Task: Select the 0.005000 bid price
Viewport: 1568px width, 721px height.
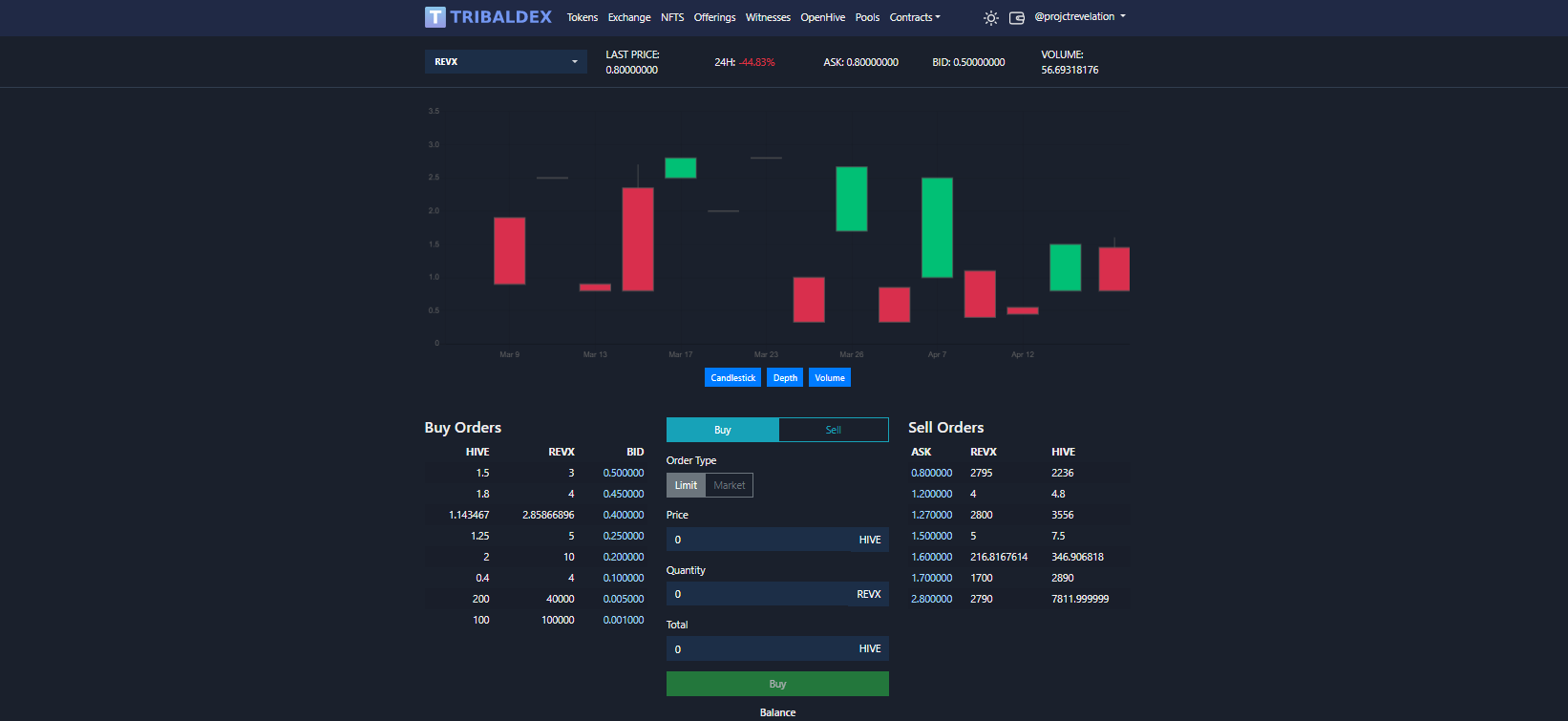Action: (x=624, y=599)
